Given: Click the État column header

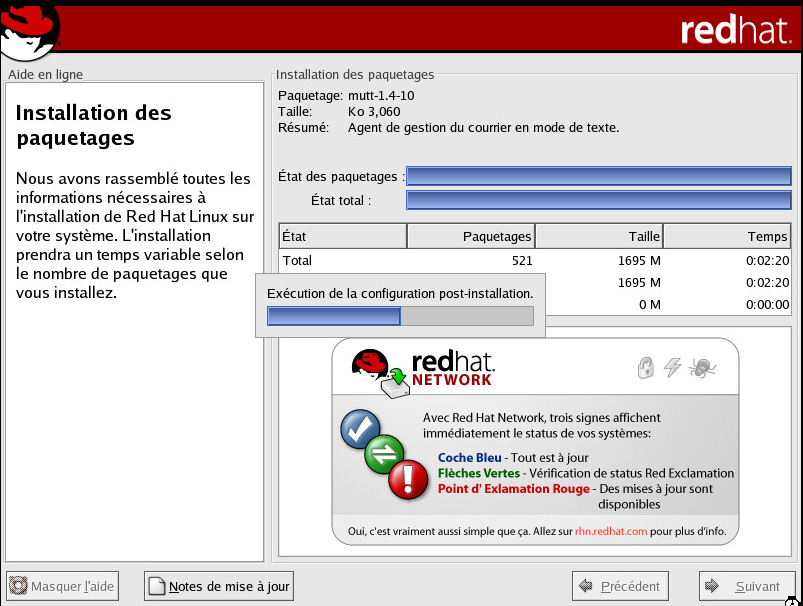Looking at the screenshot, I should pos(342,236).
